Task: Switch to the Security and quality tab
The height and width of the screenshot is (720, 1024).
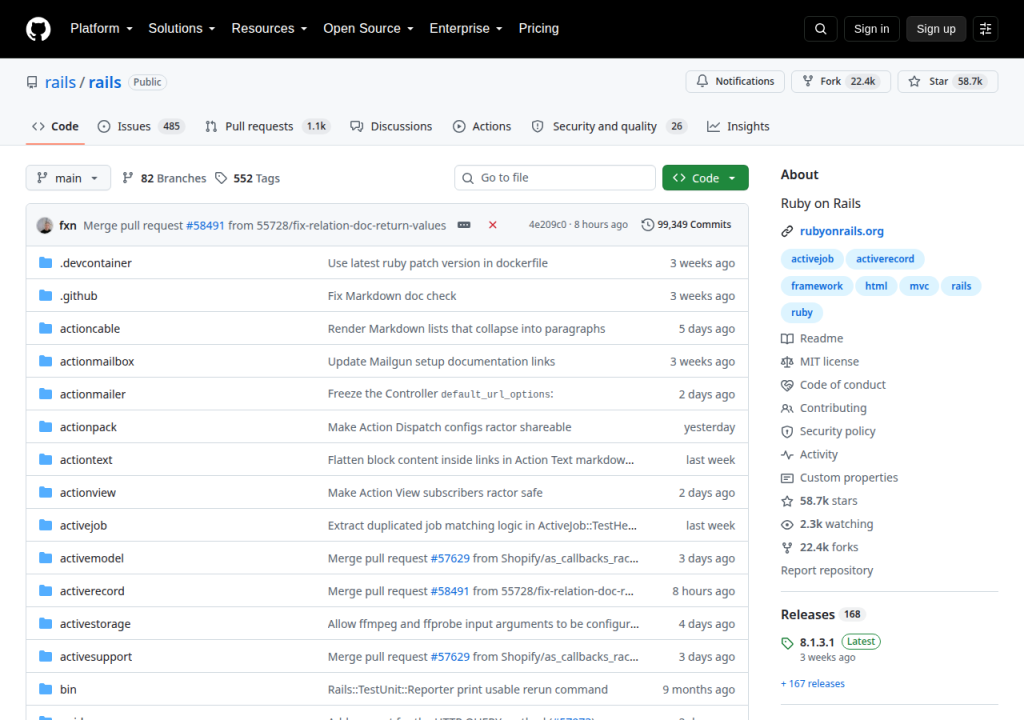Action: [609, 127]
